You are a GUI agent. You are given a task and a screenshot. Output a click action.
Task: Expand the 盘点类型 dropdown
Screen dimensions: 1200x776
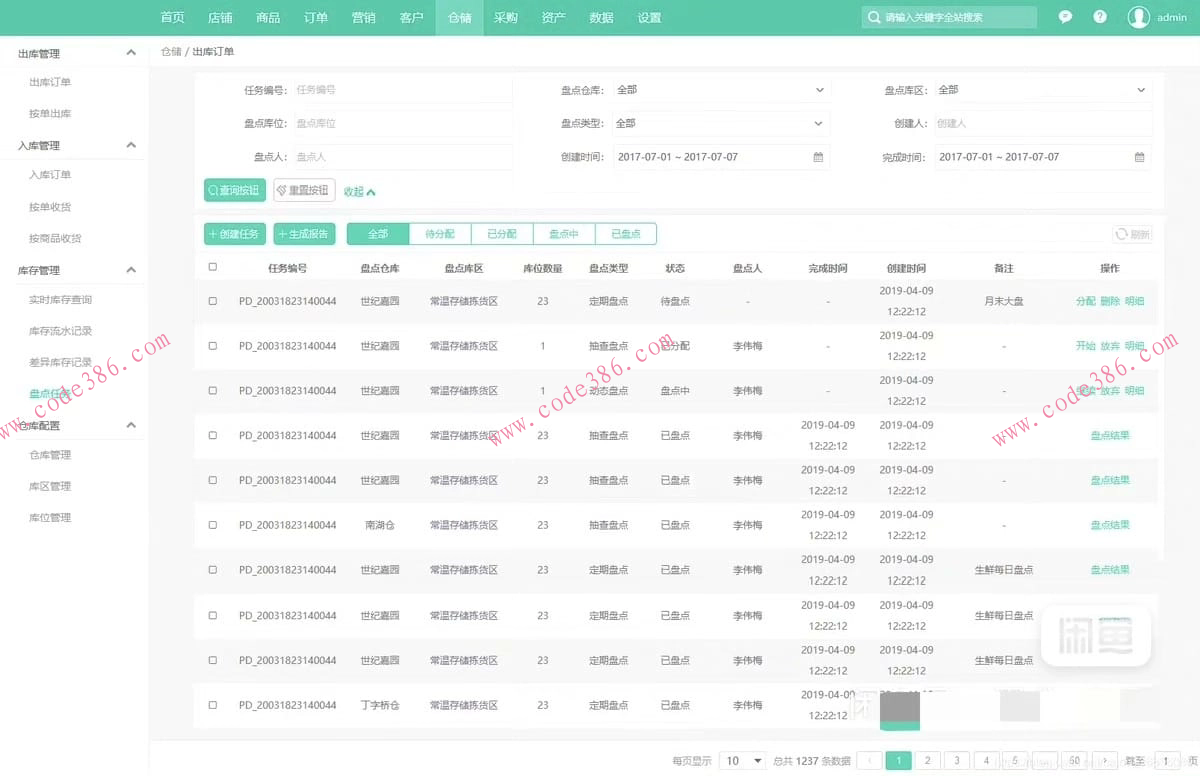720,123
